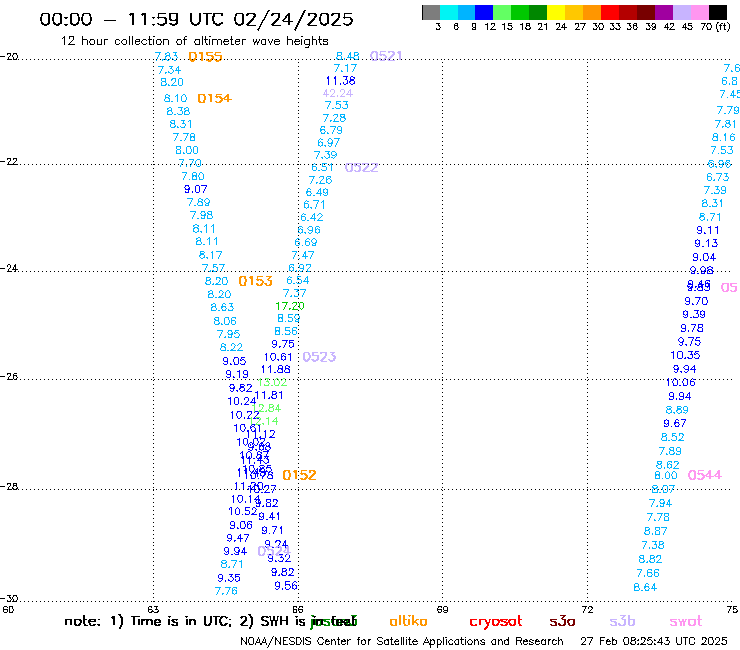
Task: Click the wave height value 9.47
Action: [x=238, y=538]
